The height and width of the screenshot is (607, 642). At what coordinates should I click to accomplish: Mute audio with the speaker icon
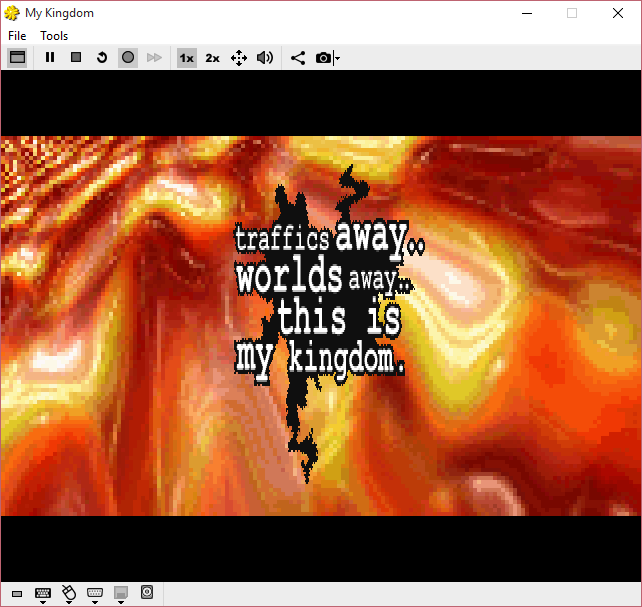[x=265, y=58]
